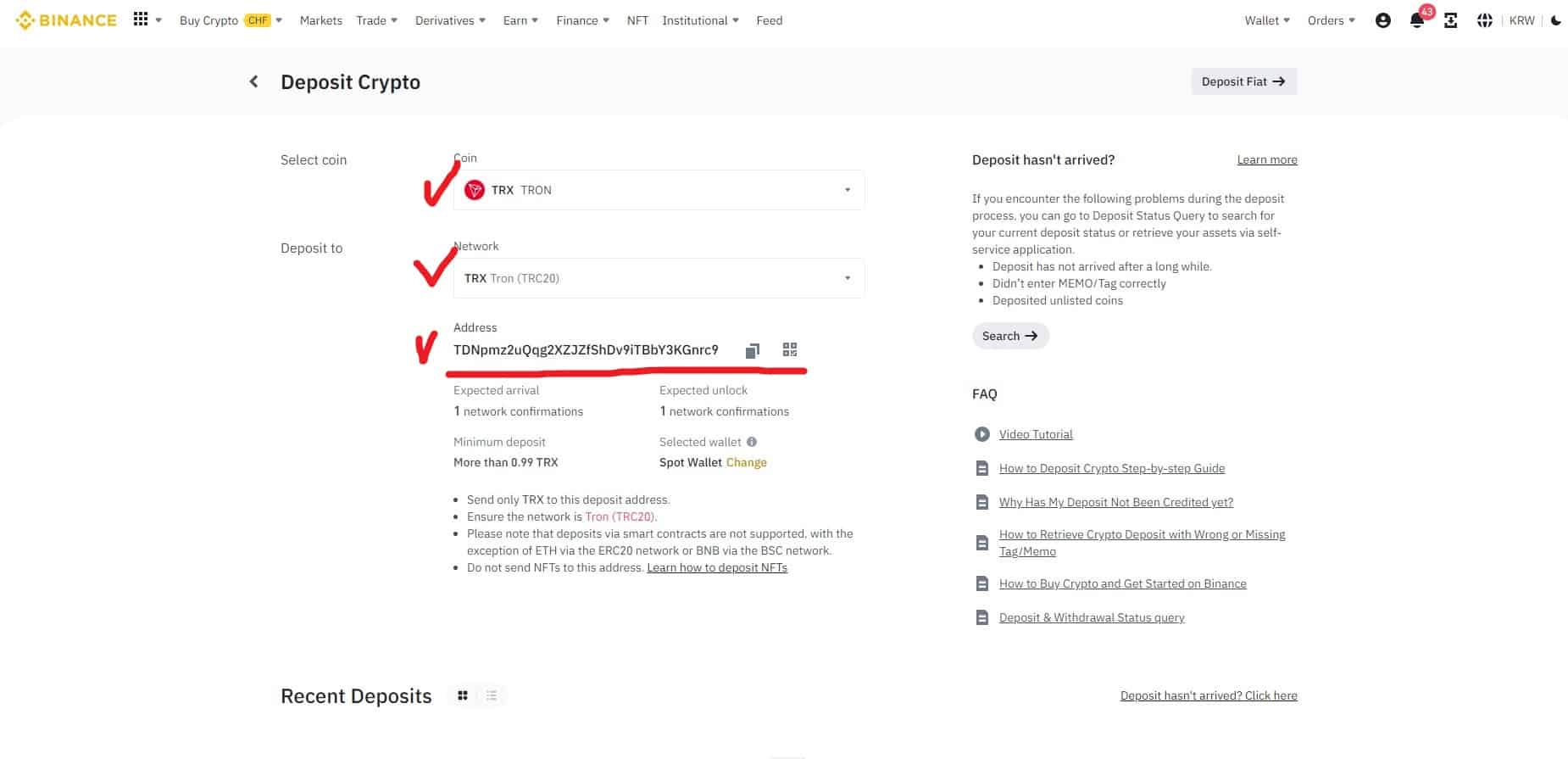Viewport: 1568px width, 759px height.
Task: Open the Markets menu item
Action: click(x=320, y=20)
